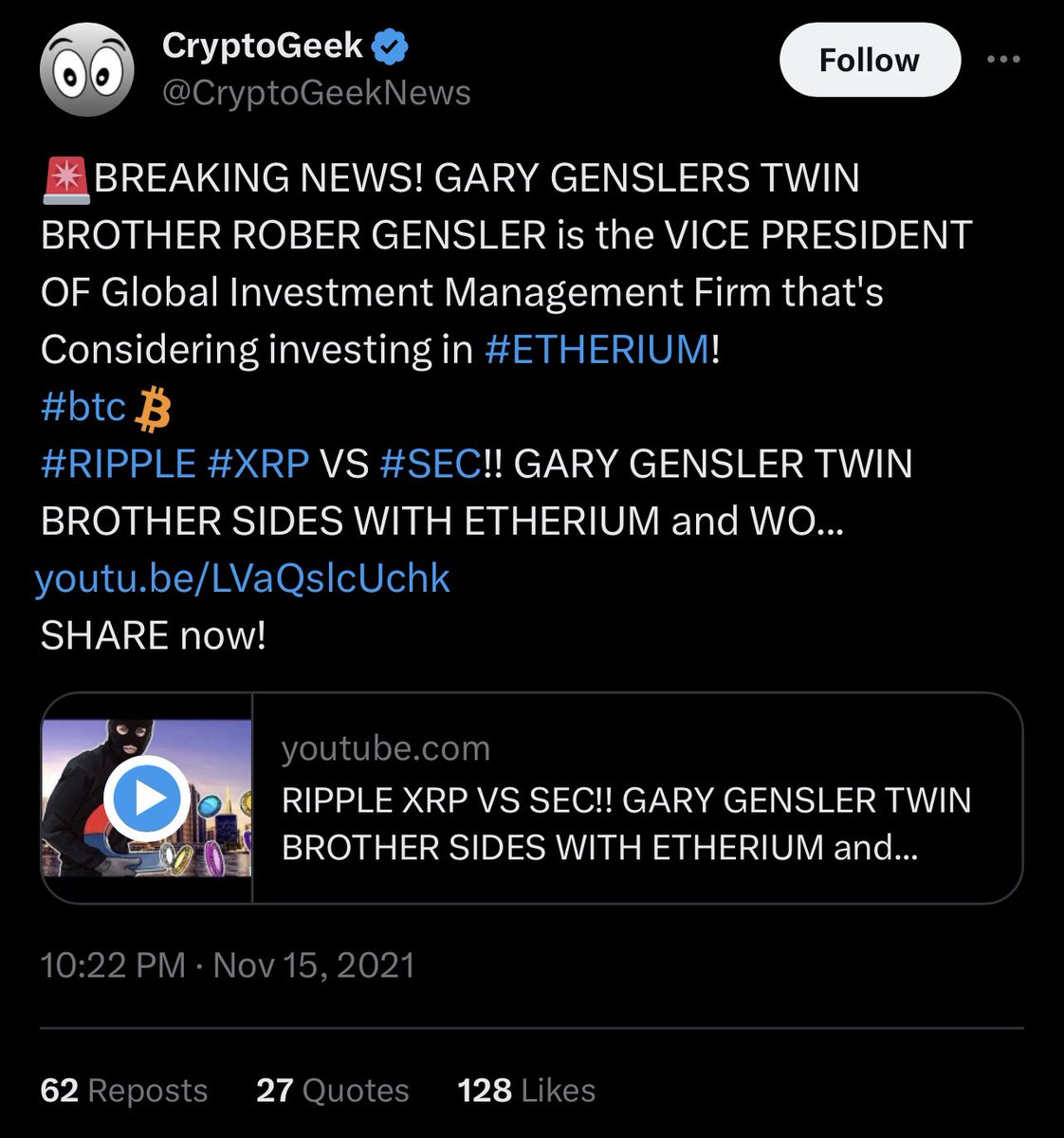Screen dimensions: 1064x1138
Task: Click the #SEC hashtag
Action: (x=429, y=464)
